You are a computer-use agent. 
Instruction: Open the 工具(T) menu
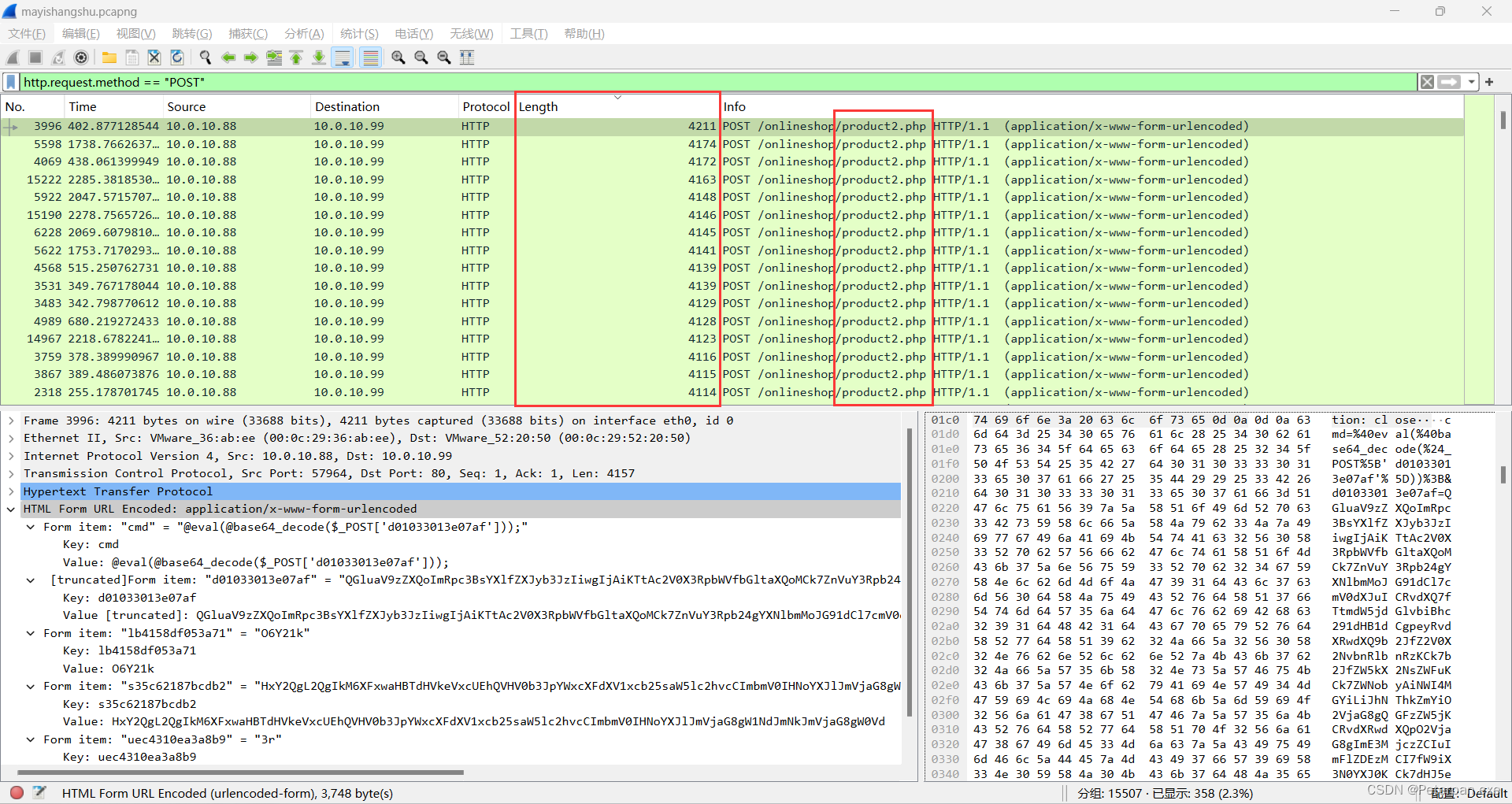528,34
